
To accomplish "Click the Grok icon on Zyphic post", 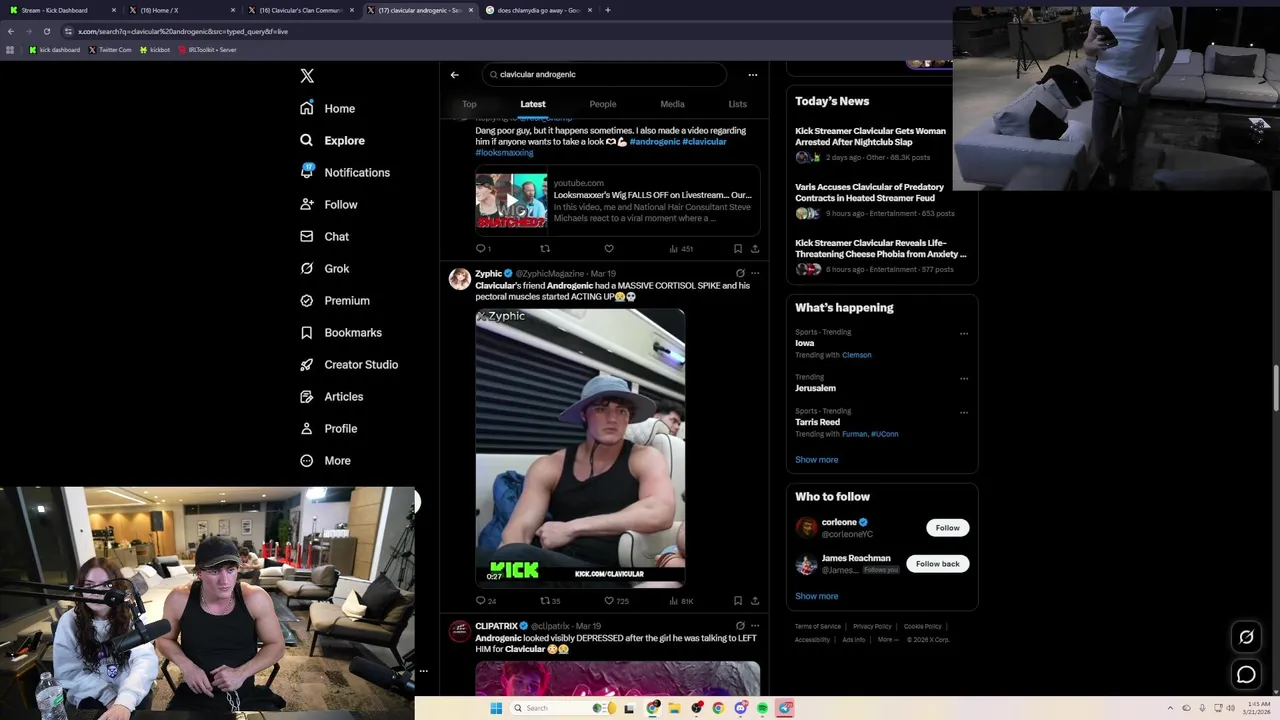I will coord(740,273).
